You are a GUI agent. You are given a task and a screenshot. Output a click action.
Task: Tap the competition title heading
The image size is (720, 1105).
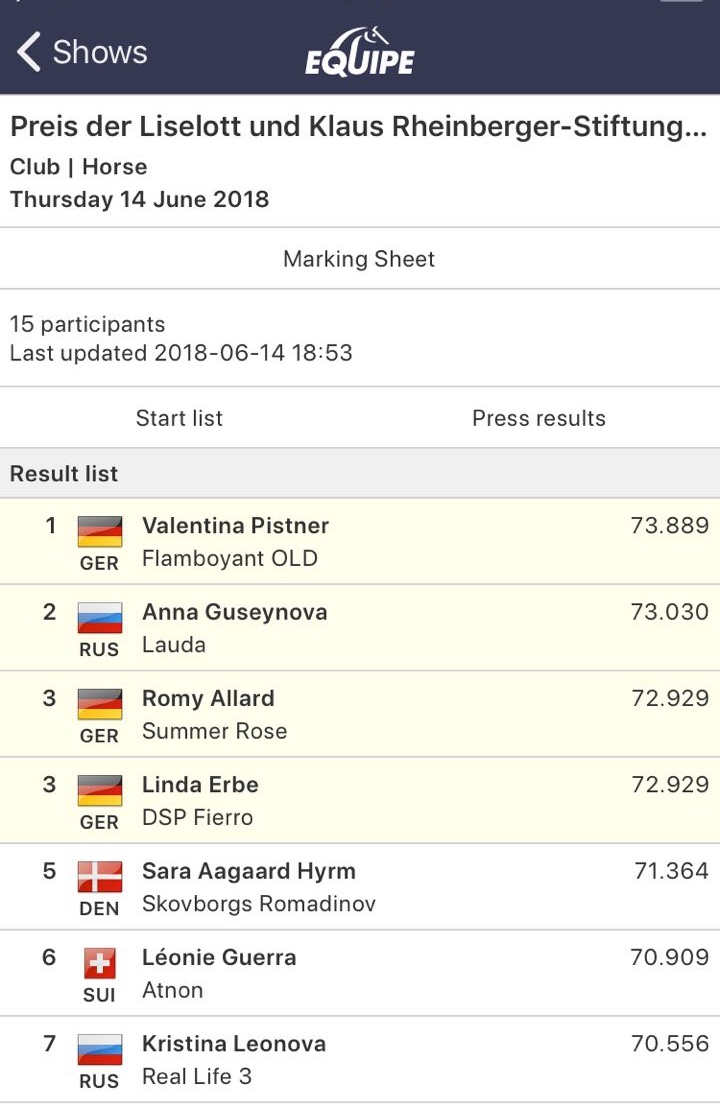click(x=359, y=128)
